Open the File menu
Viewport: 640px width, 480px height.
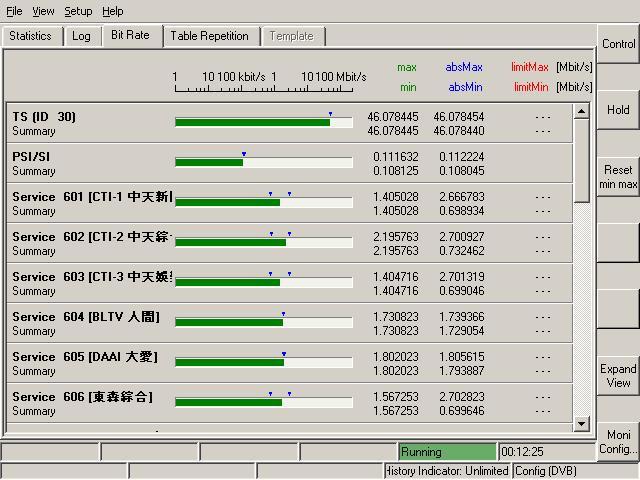coord(14,11)
